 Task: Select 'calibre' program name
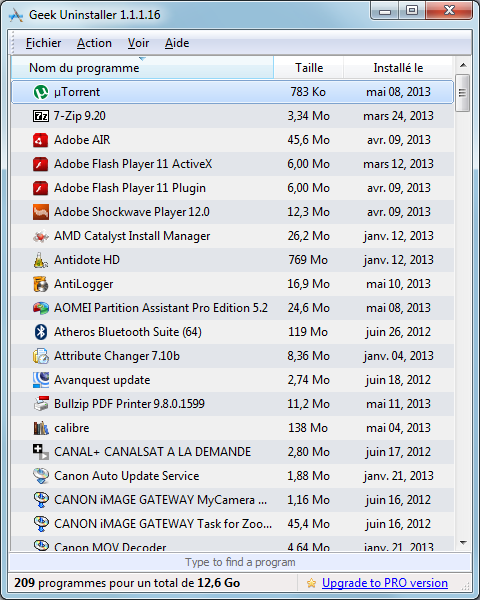pyautogui.click(x=72, y=428)
